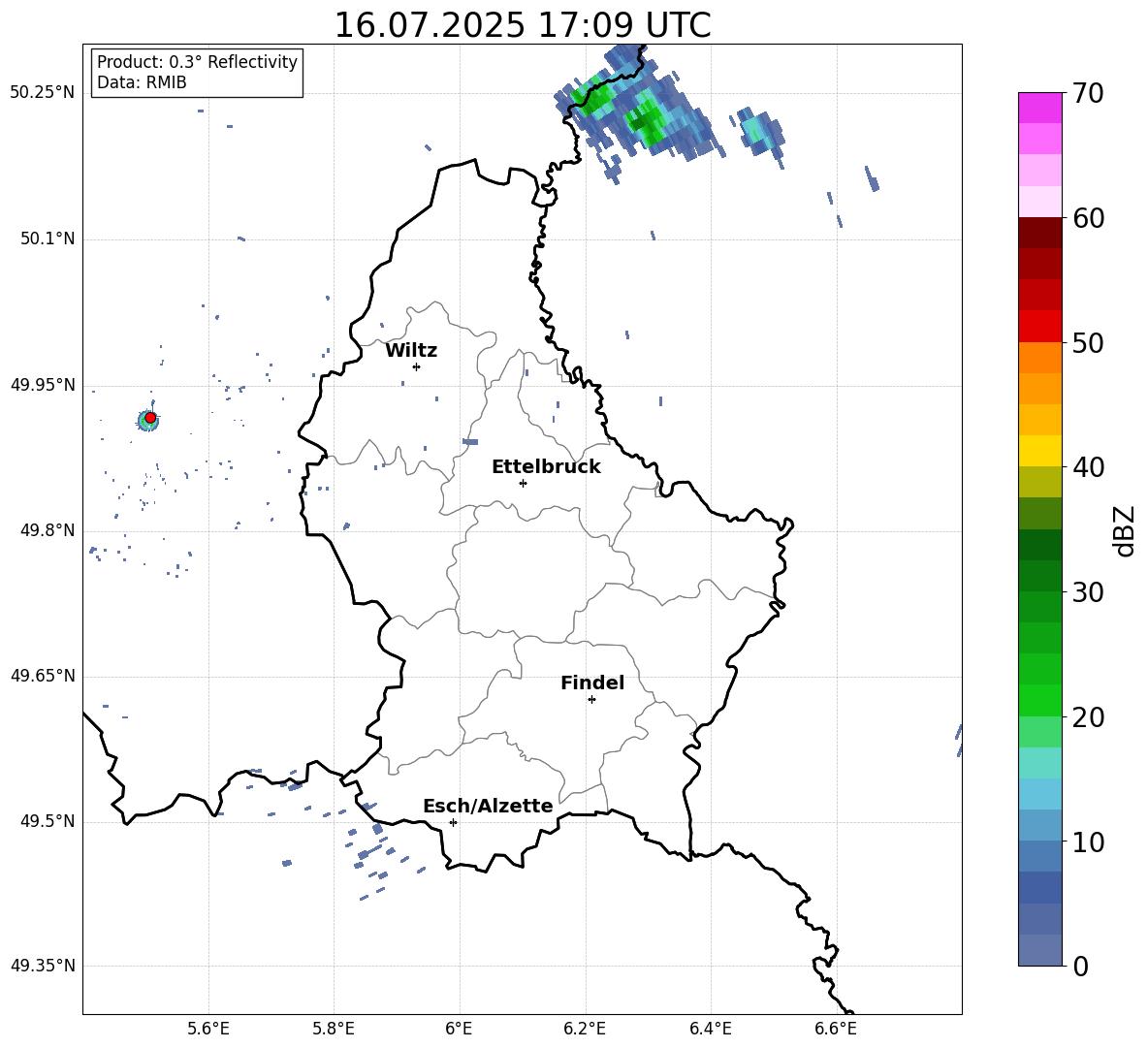Click the Findel label
The width and height of the screenshot is (1148, 1048).
point(592,683)
